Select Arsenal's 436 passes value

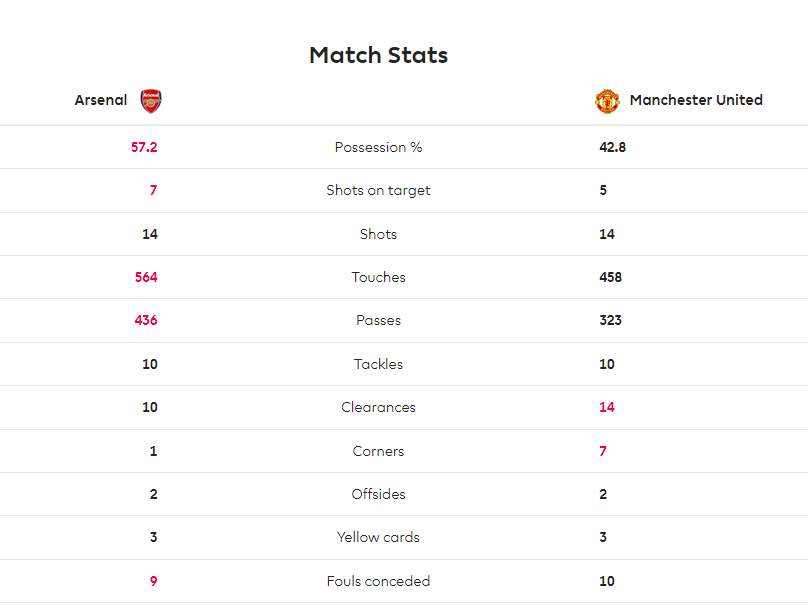(x=146, y=321)
